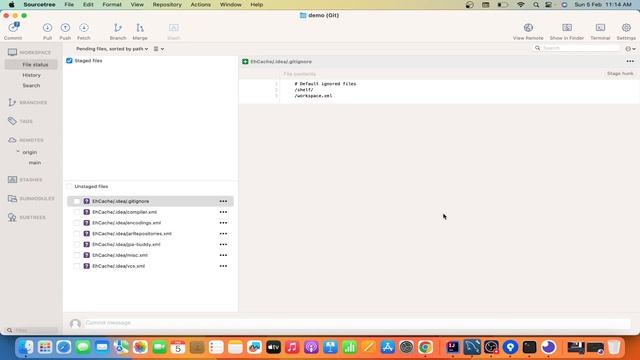Open the File menu
Screen dimensions: 640x360
click(69, 4)
